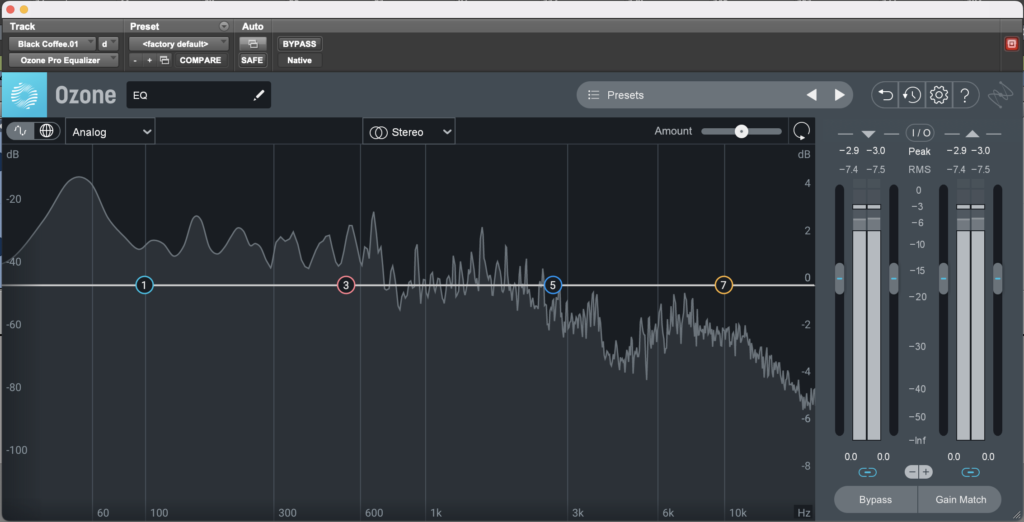Viewport: 1024px width, 522px height.
Task: Select the globe view mode icon
Action: tap(46, 131)
